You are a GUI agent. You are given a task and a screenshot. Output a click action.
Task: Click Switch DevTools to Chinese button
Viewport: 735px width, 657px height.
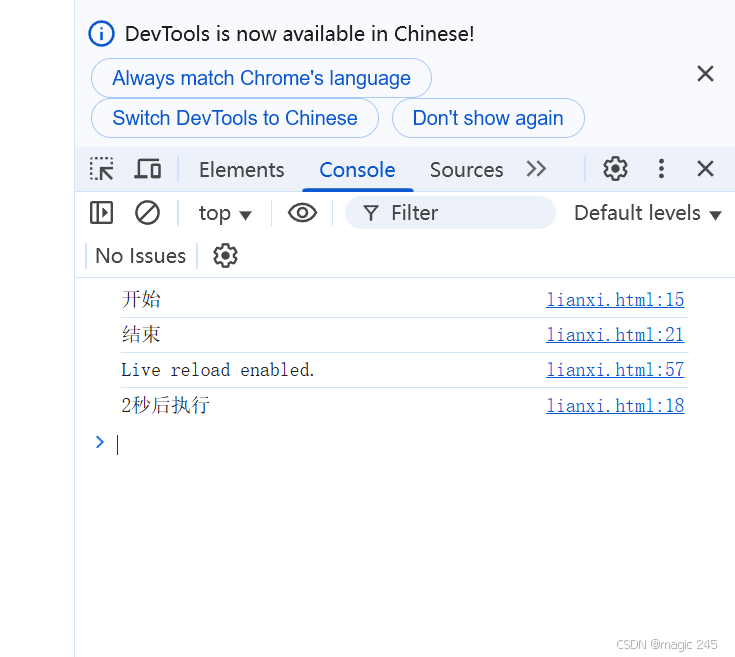235,118
